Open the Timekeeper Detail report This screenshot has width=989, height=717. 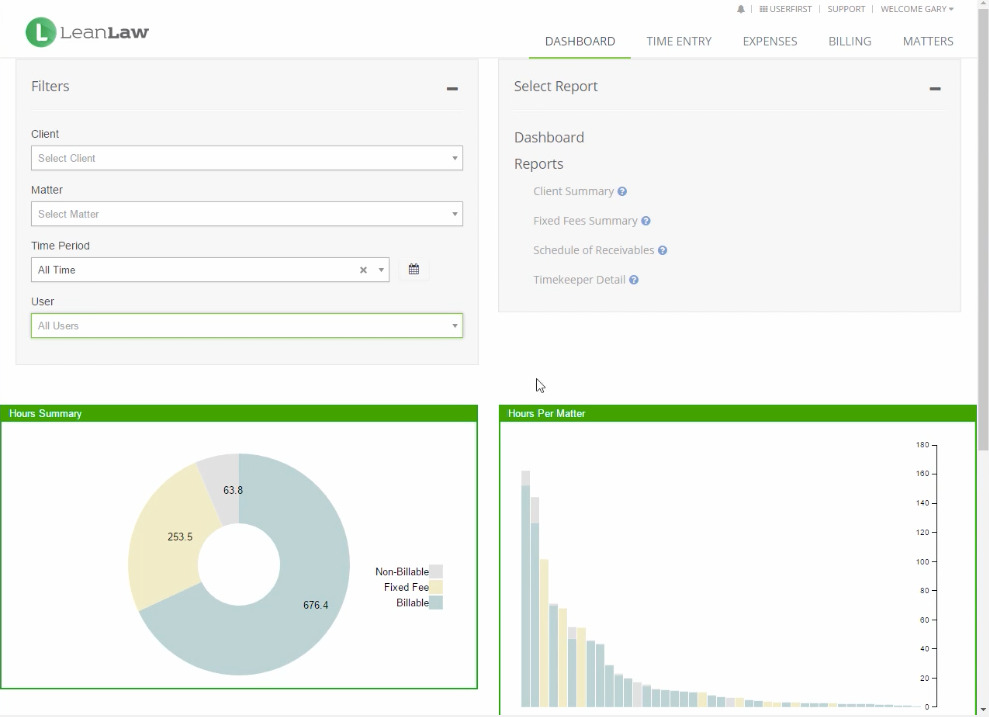[579, 280]
